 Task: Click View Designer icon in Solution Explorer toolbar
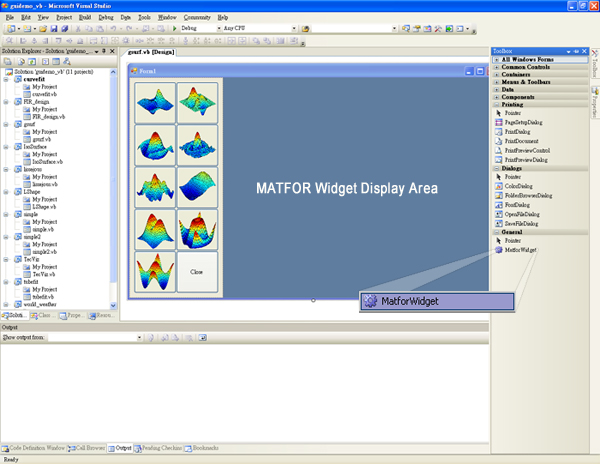56,62
